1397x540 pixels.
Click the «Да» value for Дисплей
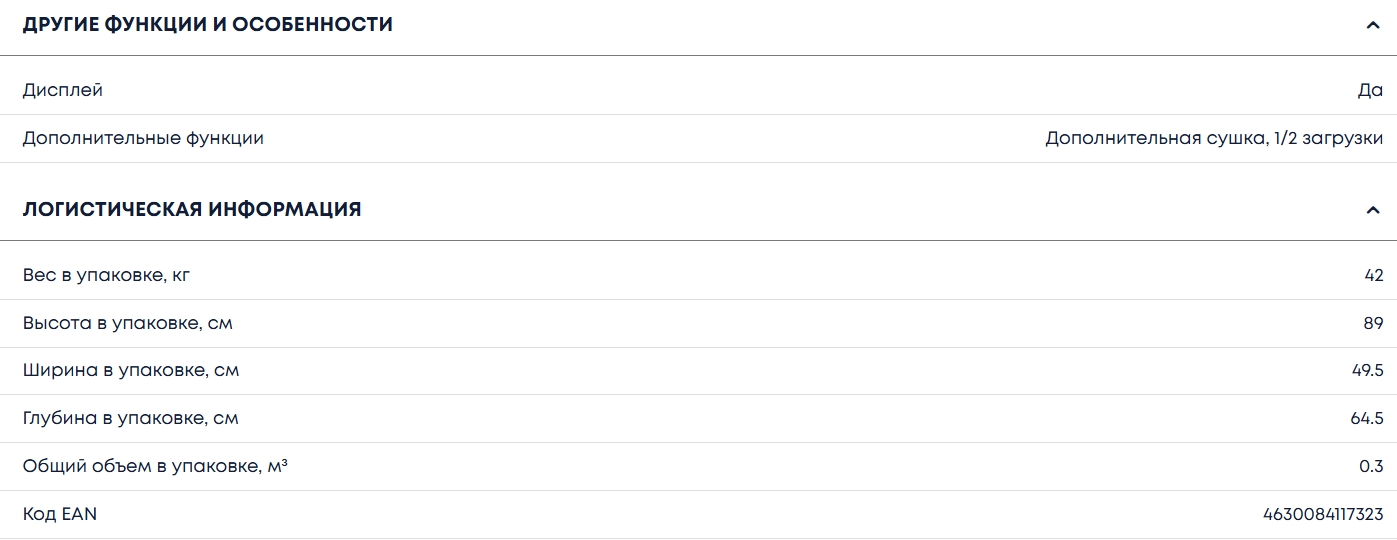[1370, 90]
